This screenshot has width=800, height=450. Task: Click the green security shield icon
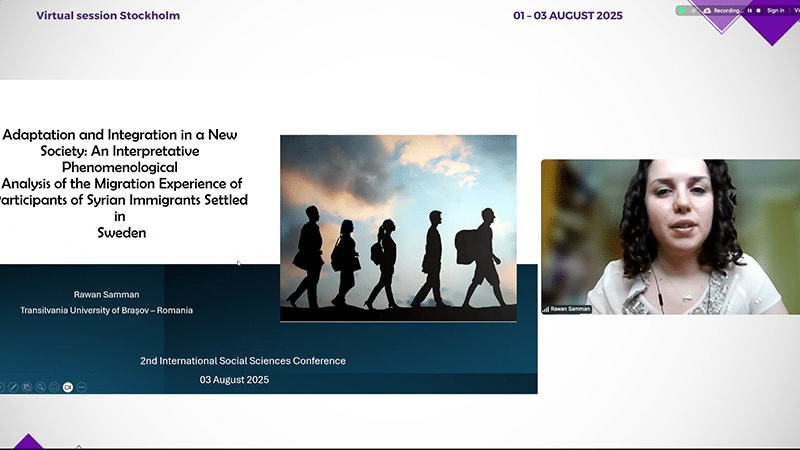[683, 10]
